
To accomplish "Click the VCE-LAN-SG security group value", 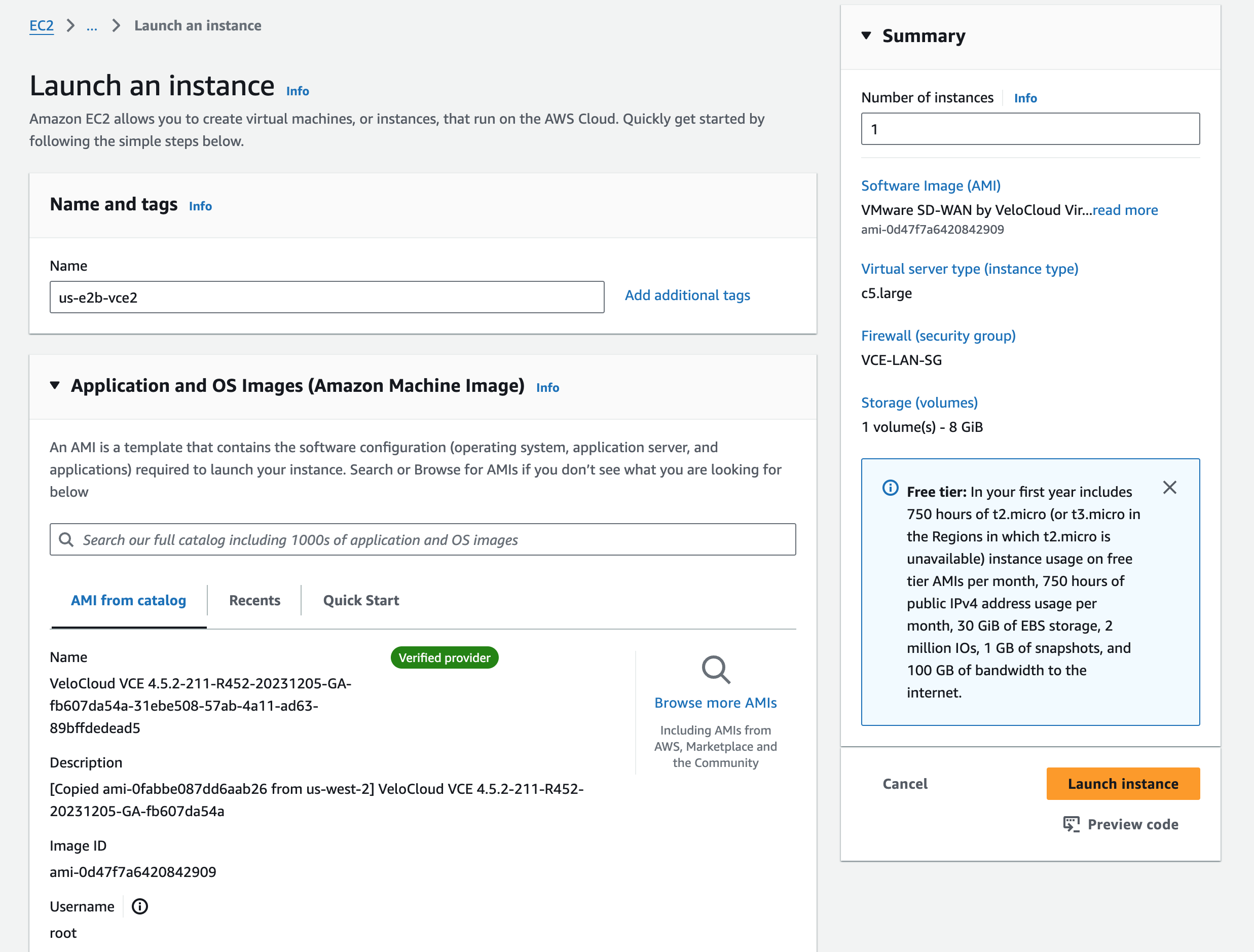I will [x=901, y=360].
